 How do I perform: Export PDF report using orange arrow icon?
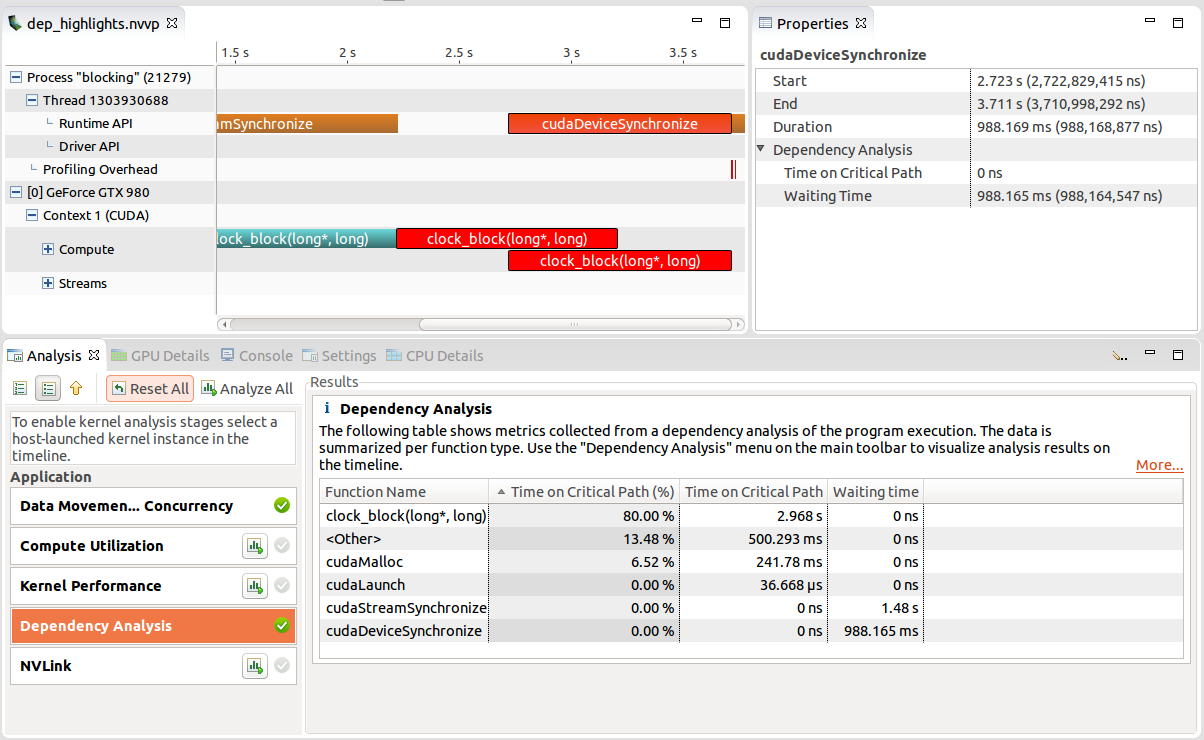76,388
